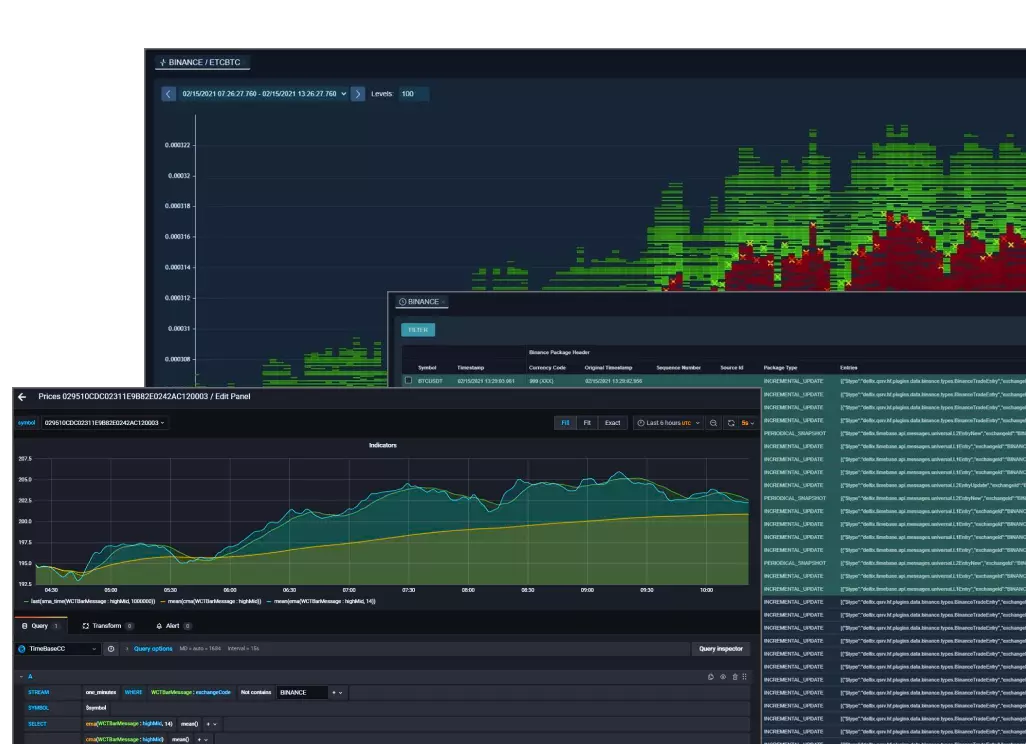Sort by Original Timestamp column header
1026x744 pixels.
pyautogui.click(x=609, y=368)
